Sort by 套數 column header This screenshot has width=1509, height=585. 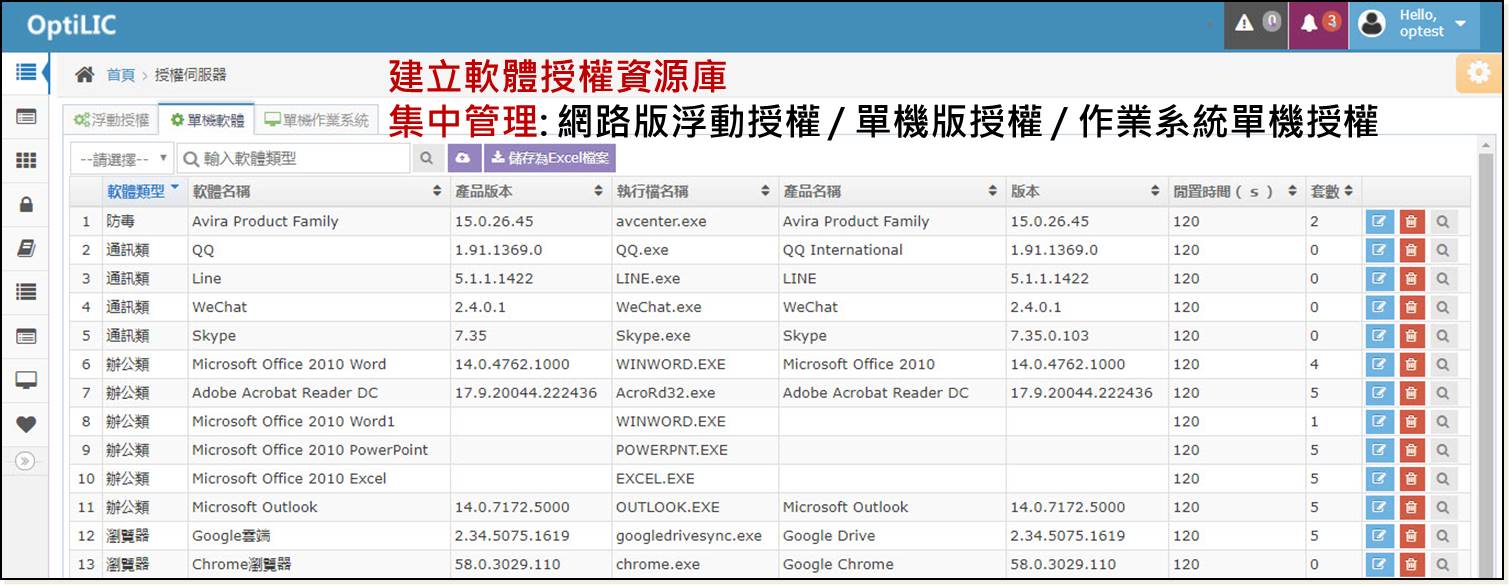1332,191
